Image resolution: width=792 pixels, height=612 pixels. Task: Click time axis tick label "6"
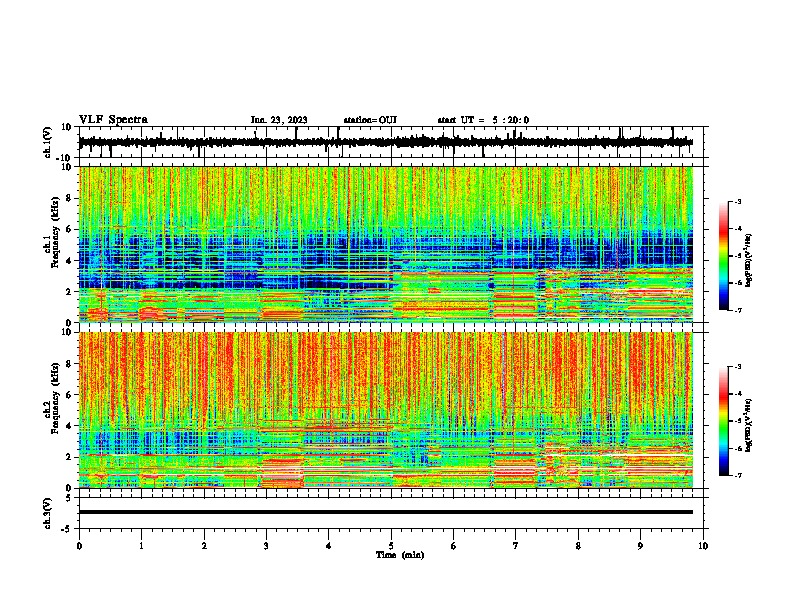(454, 546)
